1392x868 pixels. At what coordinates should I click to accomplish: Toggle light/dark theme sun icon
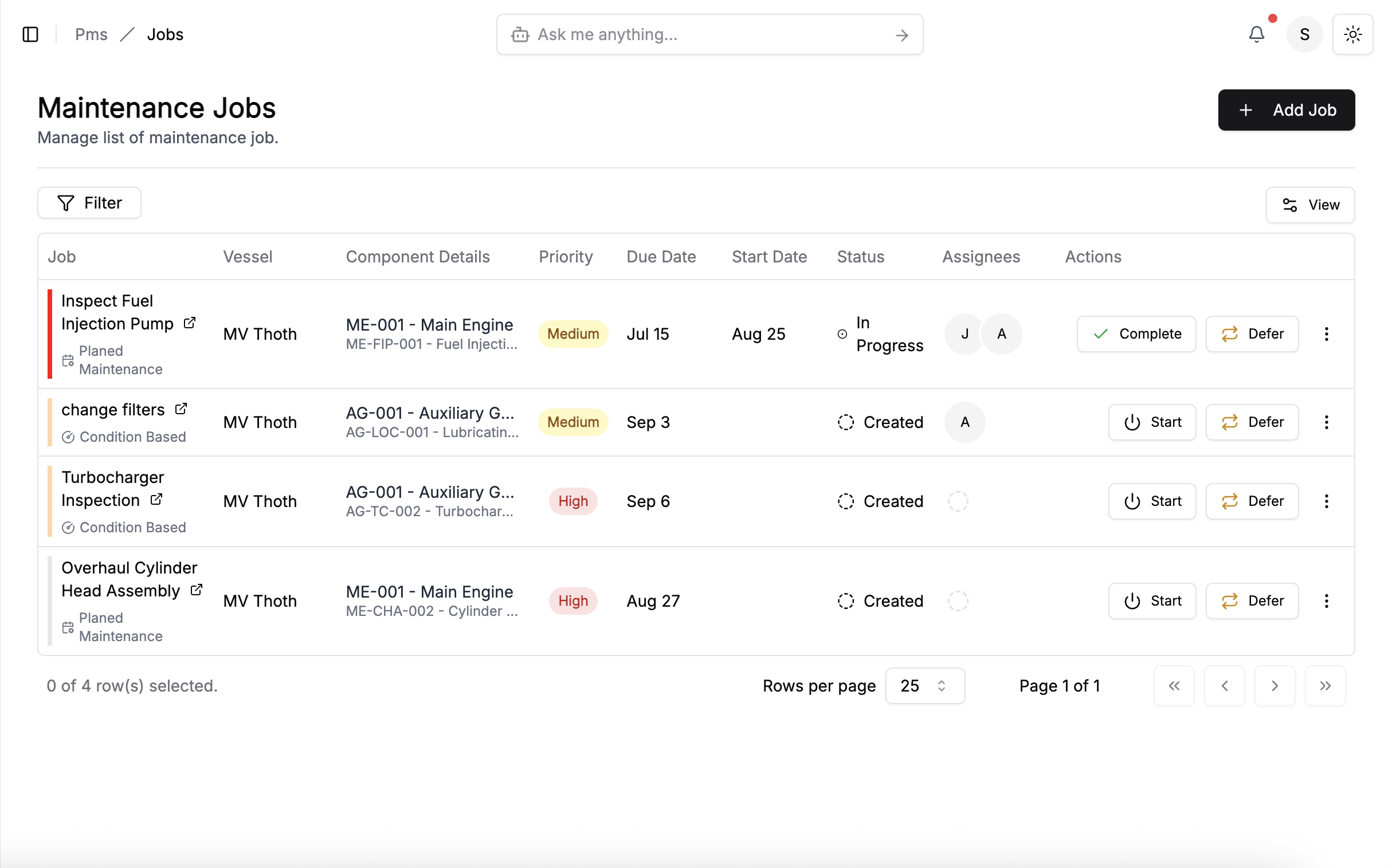[1352, 34]
